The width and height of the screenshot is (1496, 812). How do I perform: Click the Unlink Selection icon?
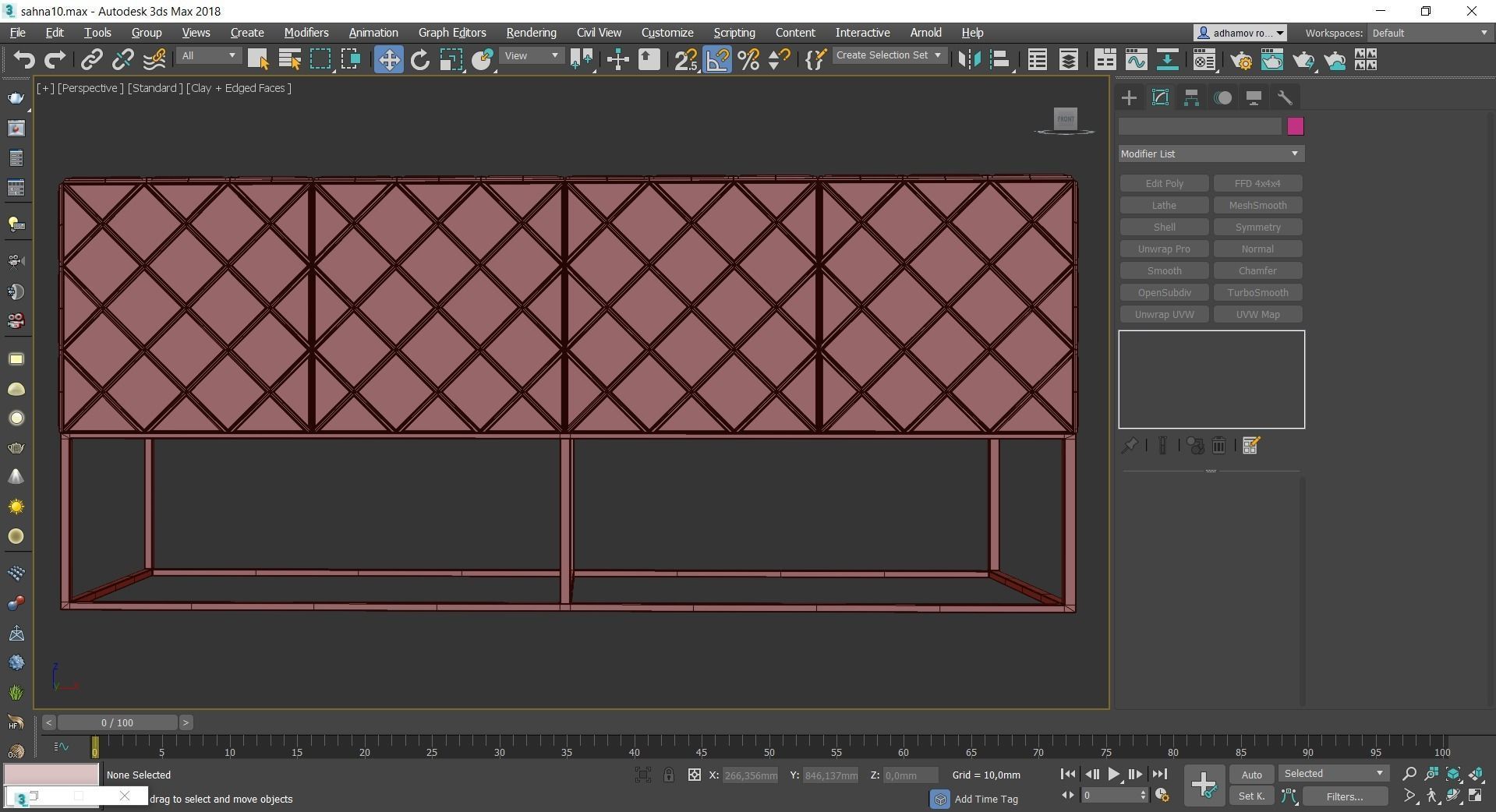tap(122, 60)
